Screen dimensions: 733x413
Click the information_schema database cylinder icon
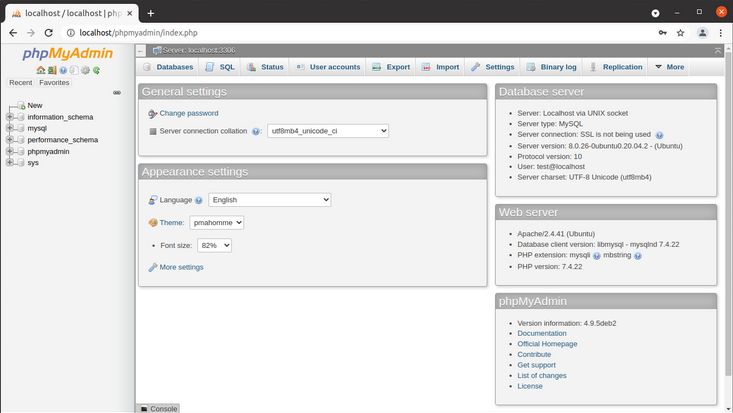(x=21, y=117)
